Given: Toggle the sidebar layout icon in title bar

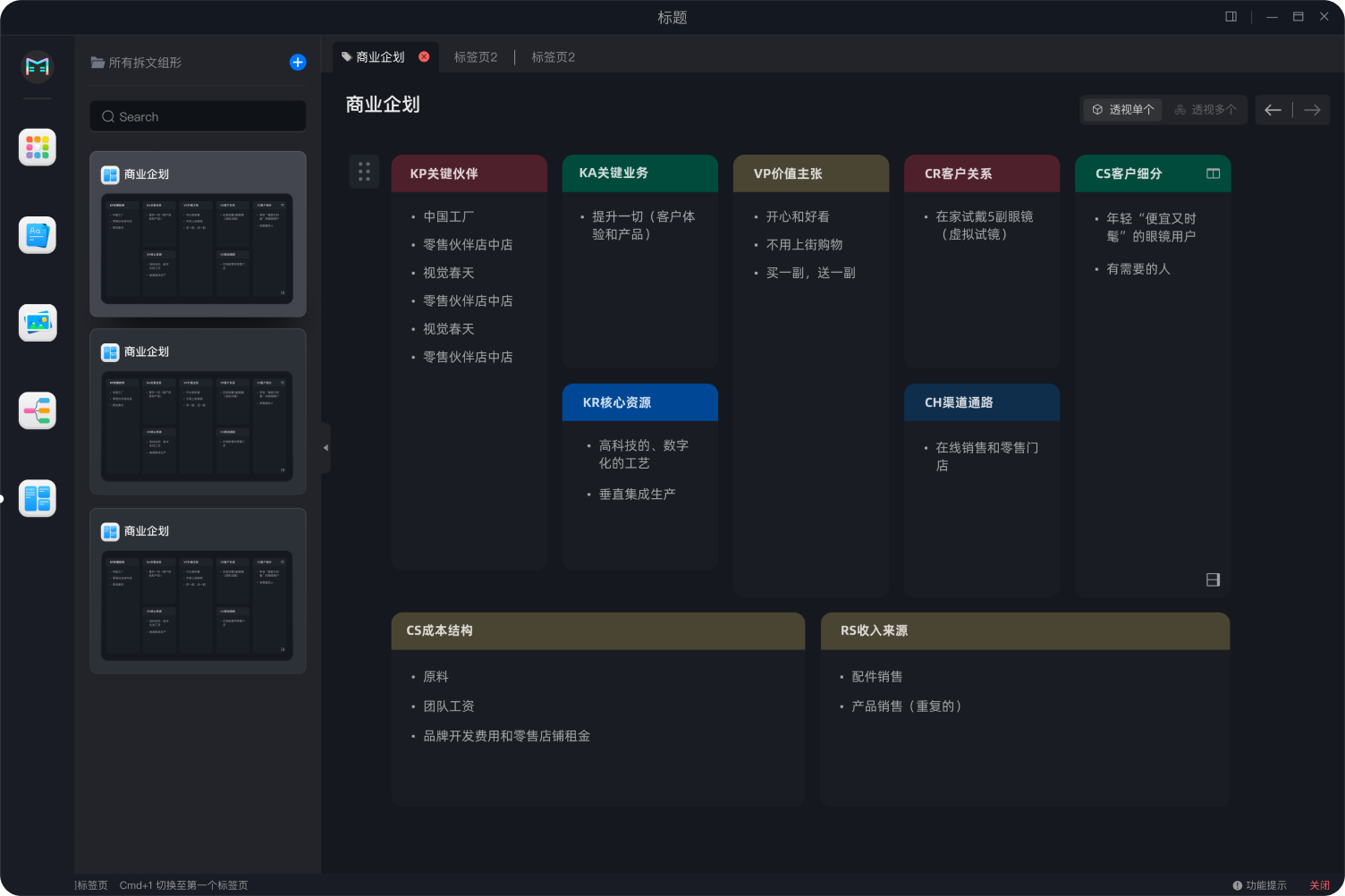Looking at the screenshot, I should pos(1231,17).
